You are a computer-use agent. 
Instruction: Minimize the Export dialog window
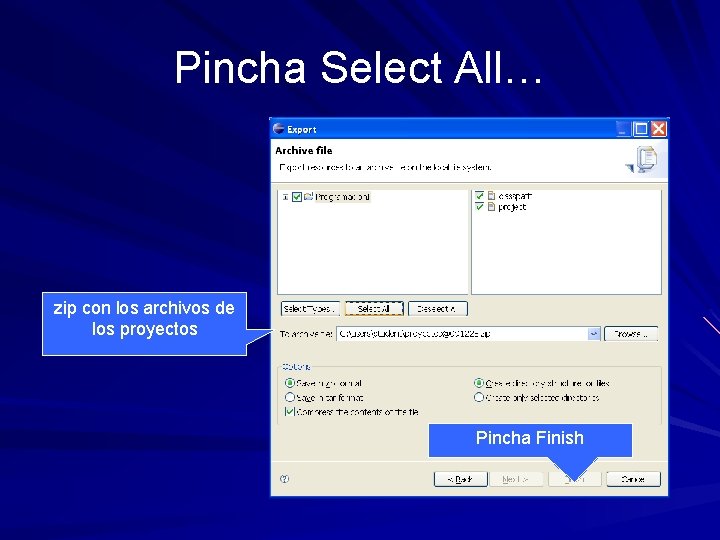click(x=623, y=129)
